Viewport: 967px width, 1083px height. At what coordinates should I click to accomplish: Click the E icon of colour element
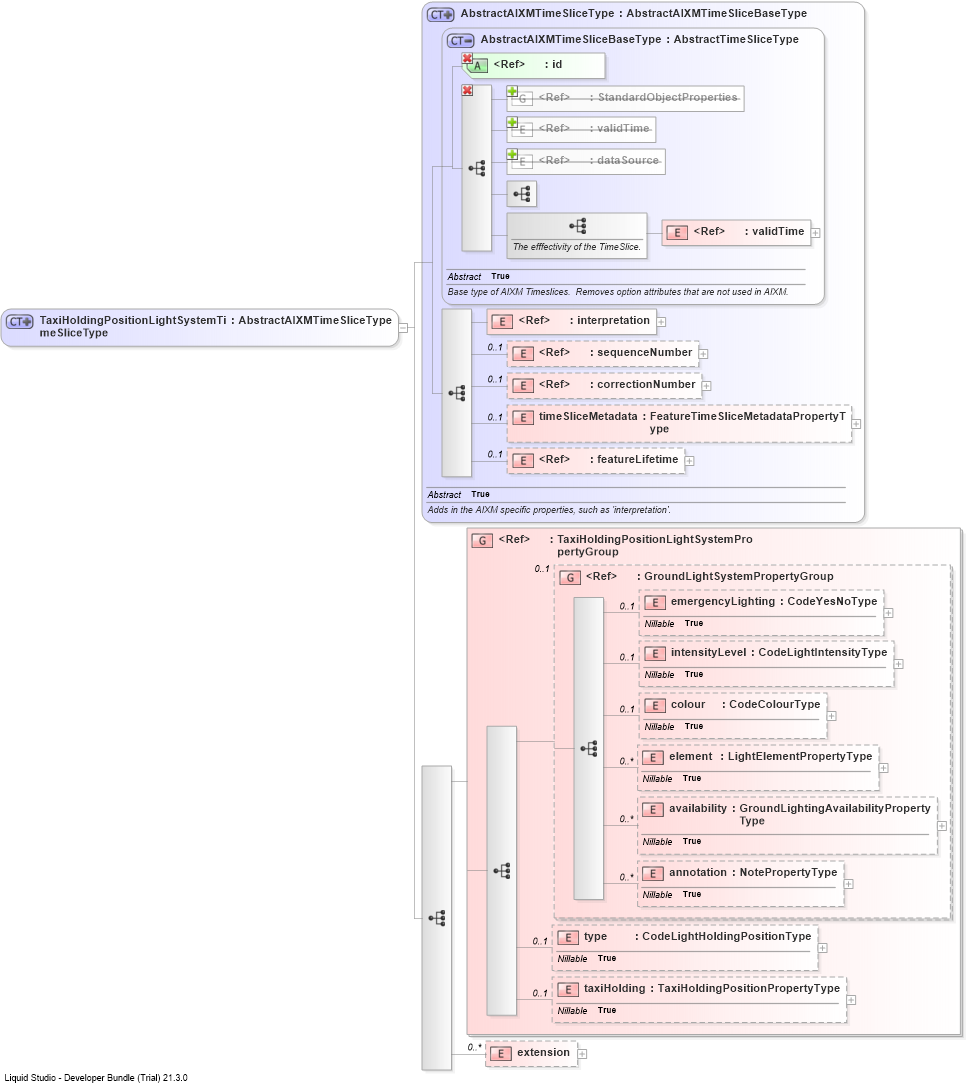655,705
